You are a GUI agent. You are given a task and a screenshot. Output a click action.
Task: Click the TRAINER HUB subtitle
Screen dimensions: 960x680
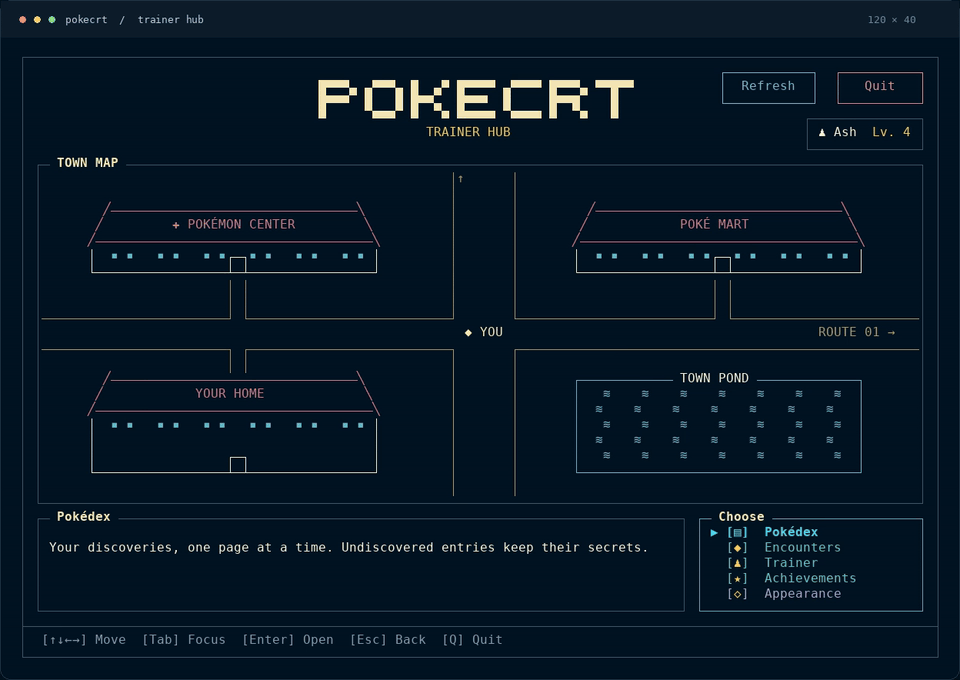(x=468, y=132)
